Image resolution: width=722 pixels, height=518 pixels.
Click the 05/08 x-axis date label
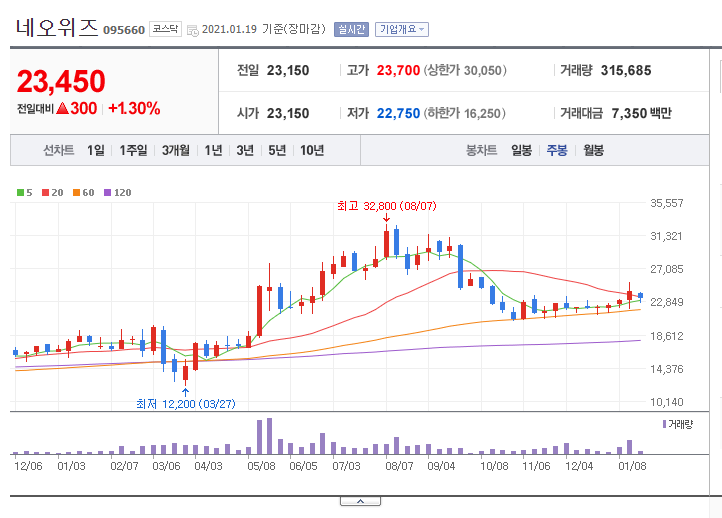[261, 466]
